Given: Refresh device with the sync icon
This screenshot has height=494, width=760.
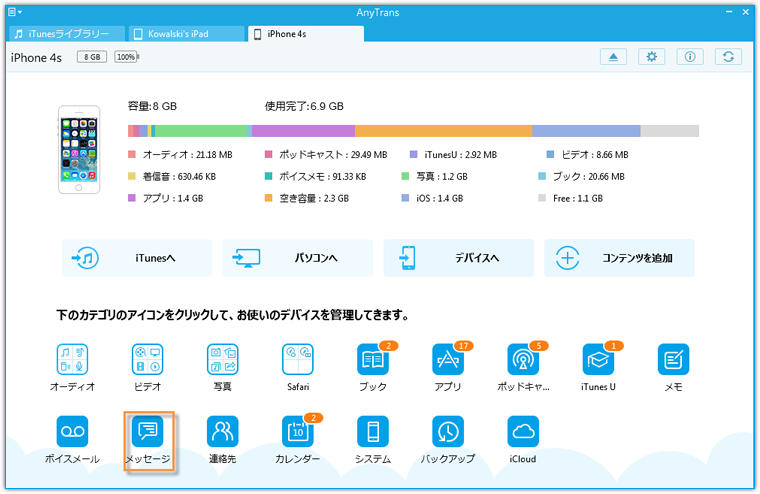Looking at the screenshot, I should click(x=728, y=57).
